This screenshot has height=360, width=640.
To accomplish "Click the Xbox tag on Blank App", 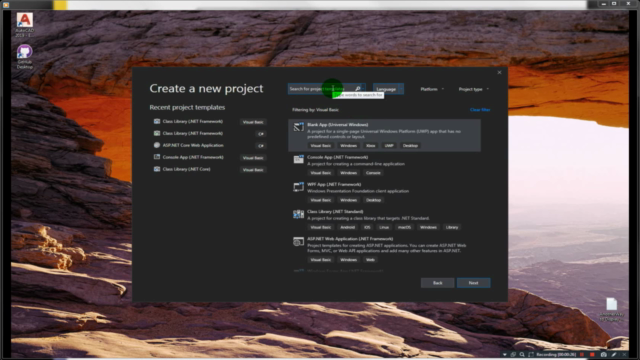I will [x=370, y=146].
